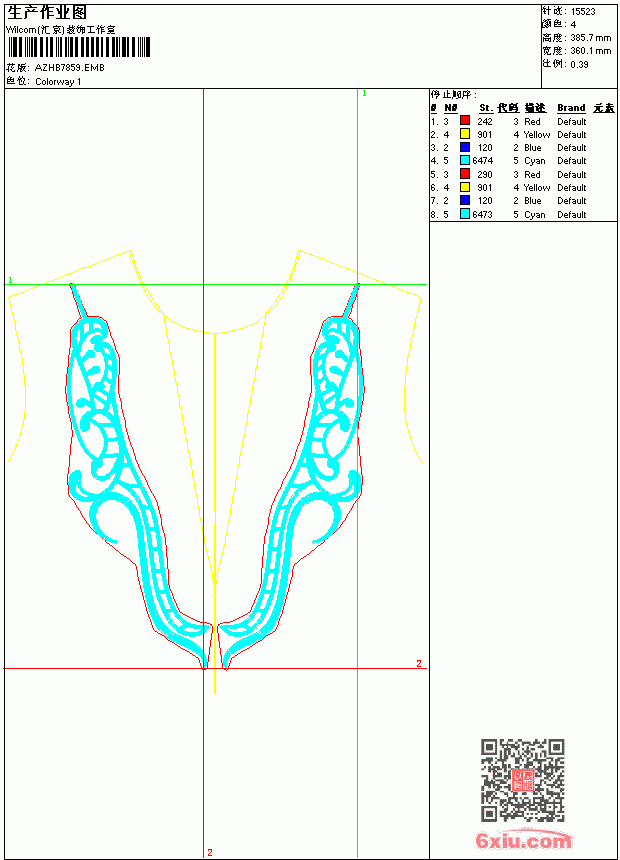Click the St. column header
Viewport: 620px width, 860px height.
[x=486, y=108]
